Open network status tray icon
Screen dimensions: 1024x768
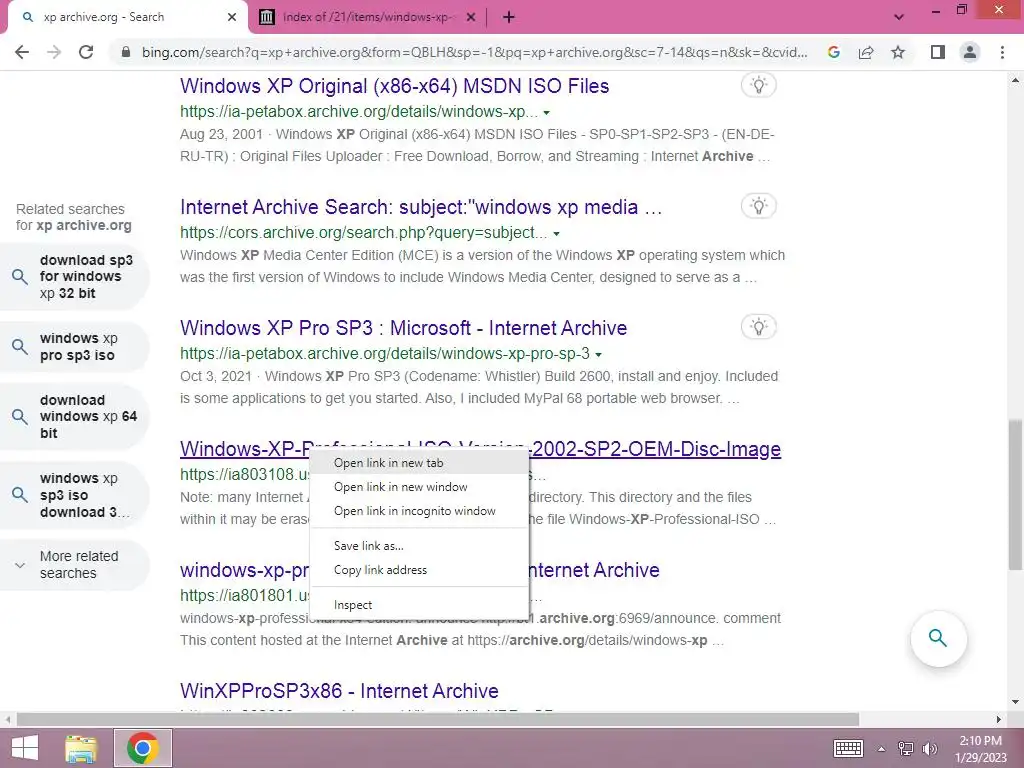pos(906,749)
